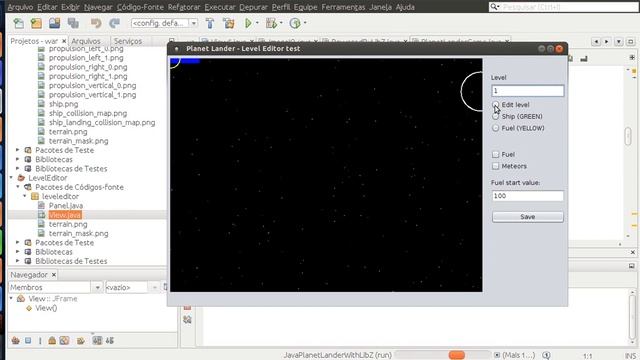Open the Depurar menu
The image size is (640, 360).
coord(253,7)
